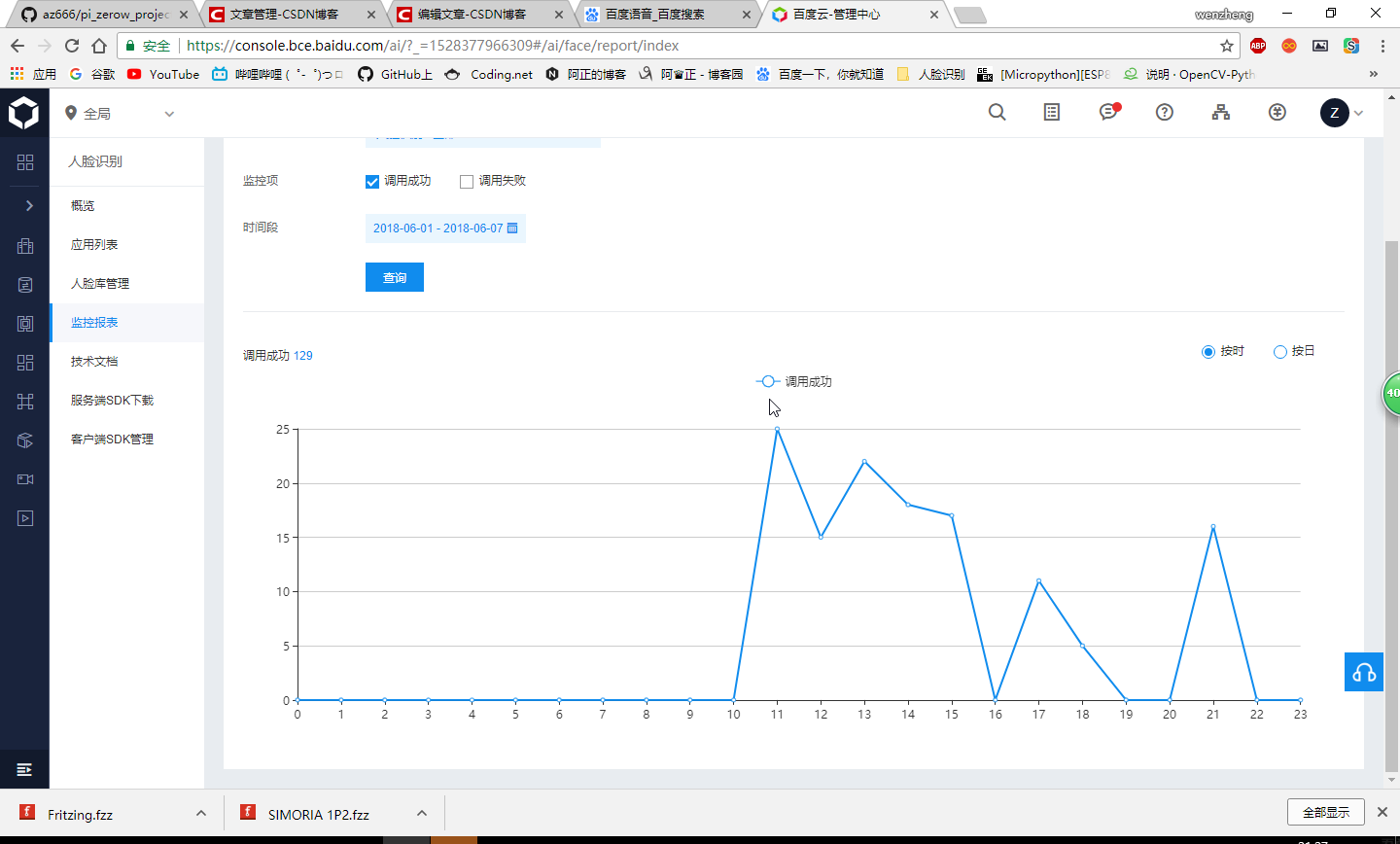This screenshot has height=844, width=1400.
Task: Open 技术文档 in the sidebar
Action: pyautogui.click(x=126, y=362)
